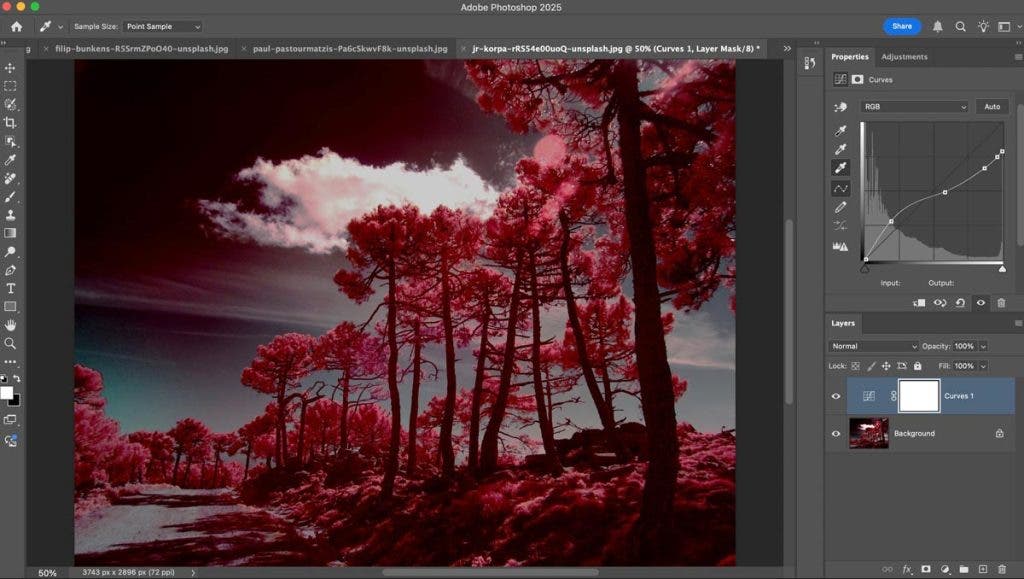Select the jr-korpa document tab
1024x579 pixels.
pos(616,49)
